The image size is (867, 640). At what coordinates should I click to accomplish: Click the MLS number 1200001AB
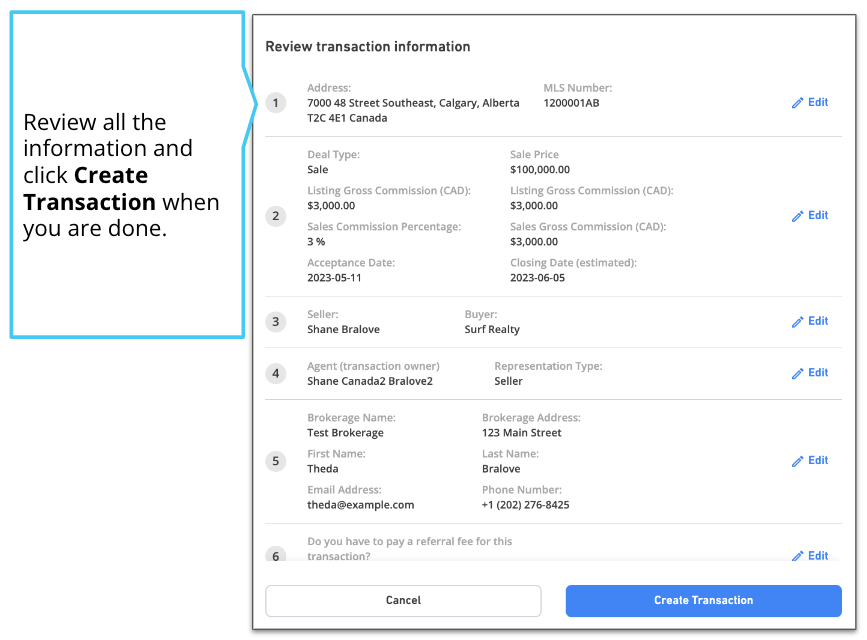(571, 103)
